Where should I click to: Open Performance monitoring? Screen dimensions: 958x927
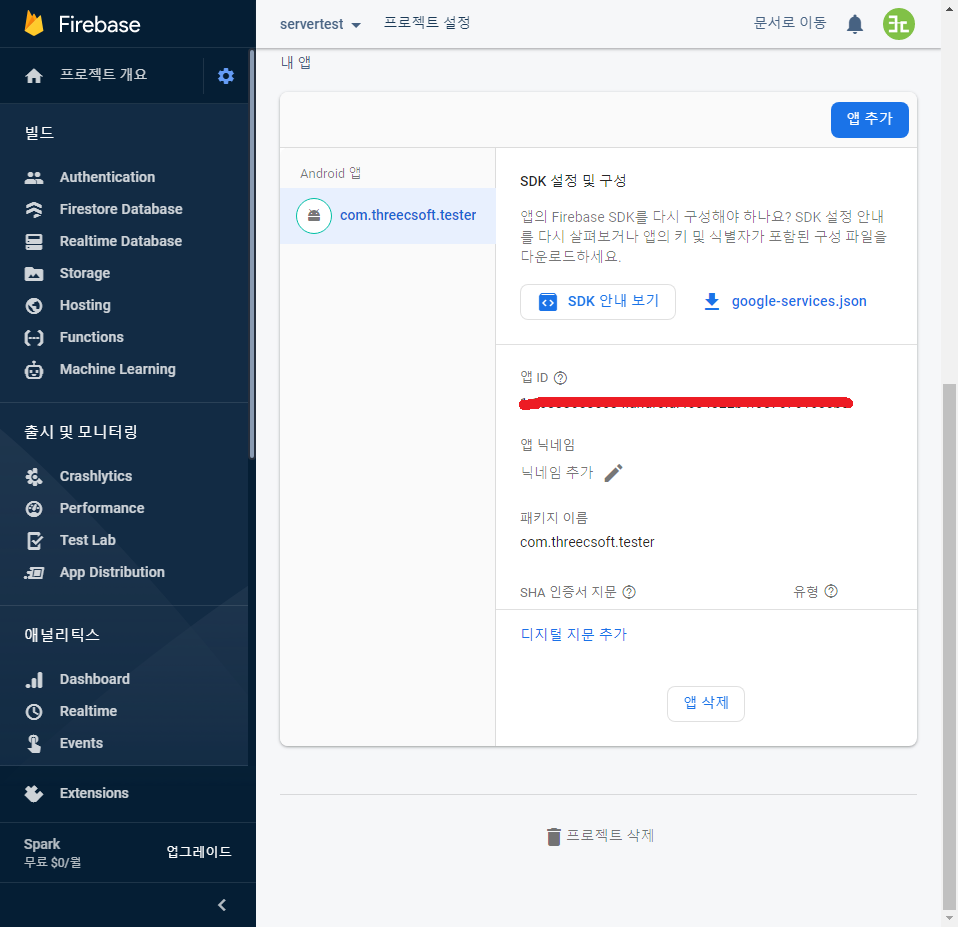[x=102, y=508]
